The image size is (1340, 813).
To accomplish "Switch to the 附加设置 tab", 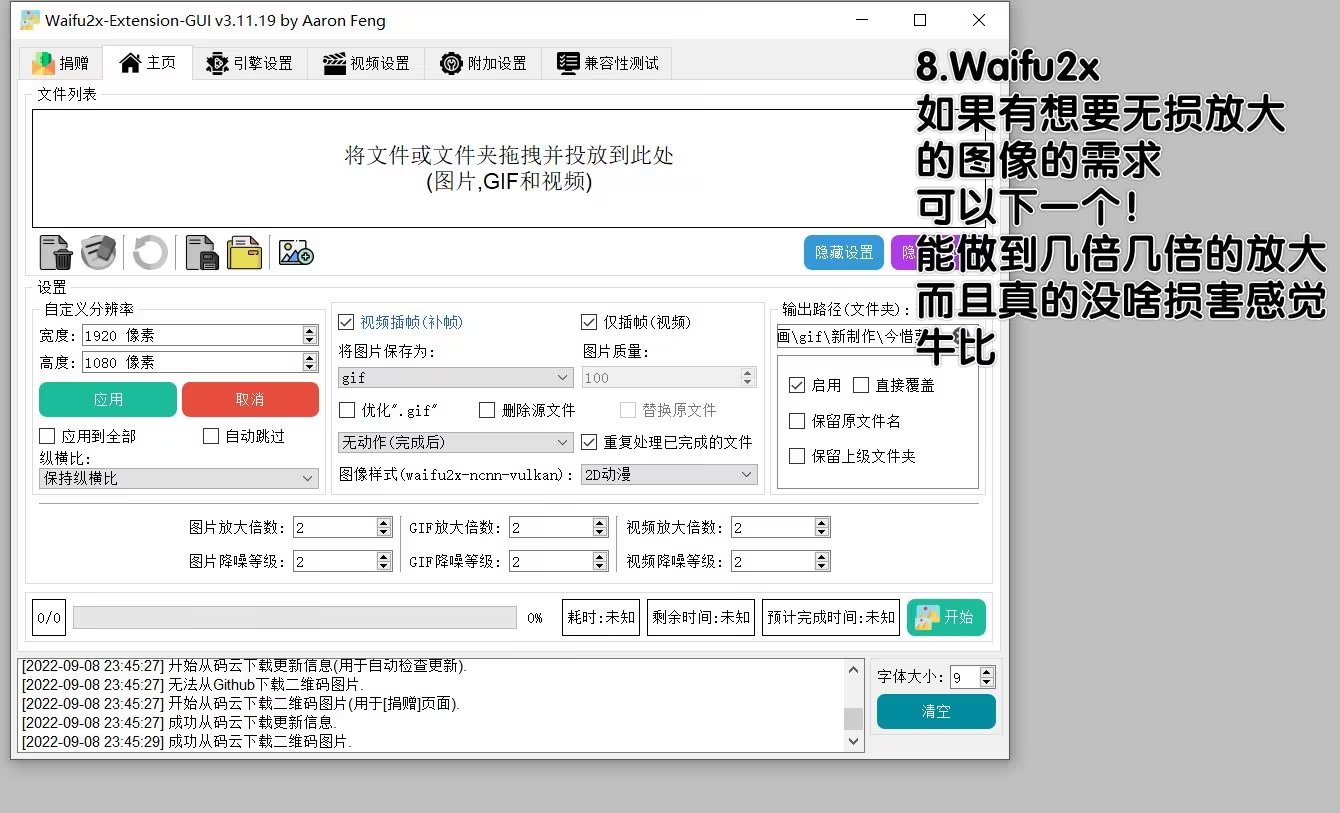I will click(x=484, y=63).
